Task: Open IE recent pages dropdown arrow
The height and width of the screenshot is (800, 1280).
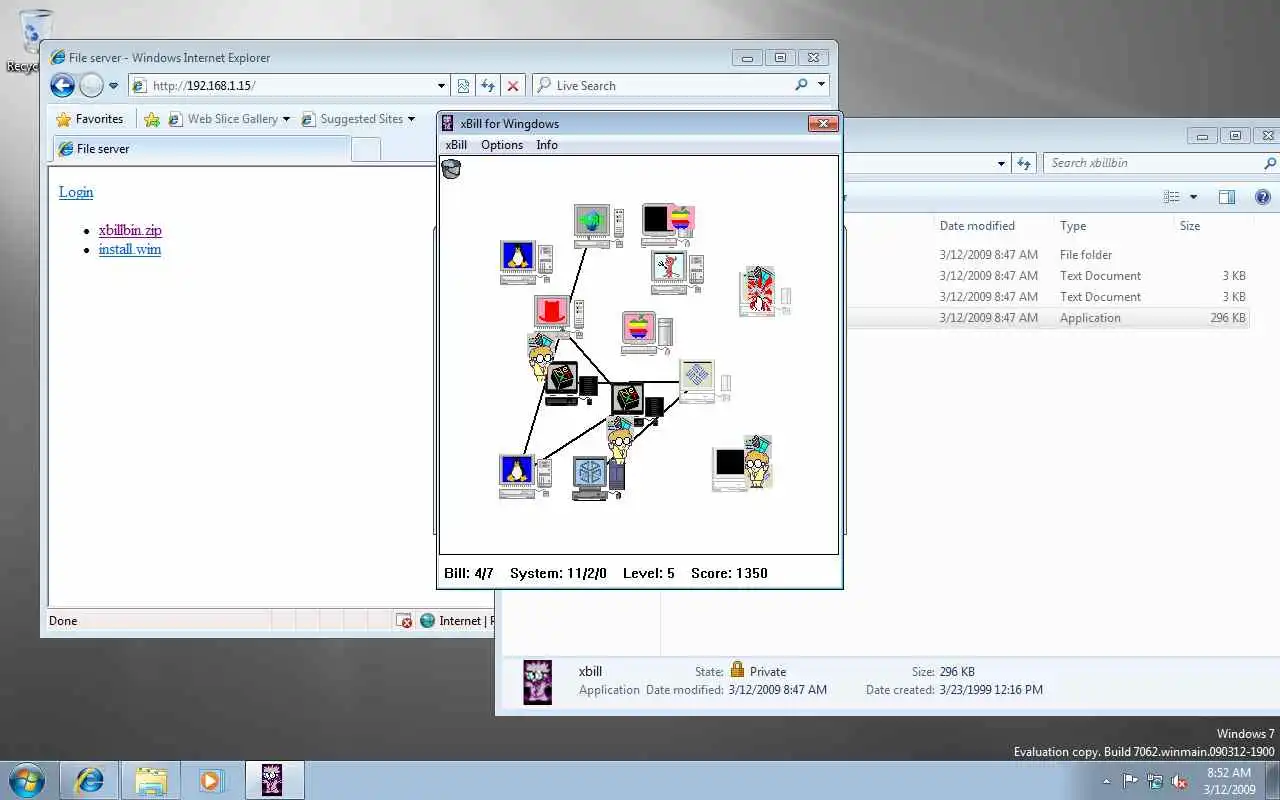Action: tap(113, 86)
